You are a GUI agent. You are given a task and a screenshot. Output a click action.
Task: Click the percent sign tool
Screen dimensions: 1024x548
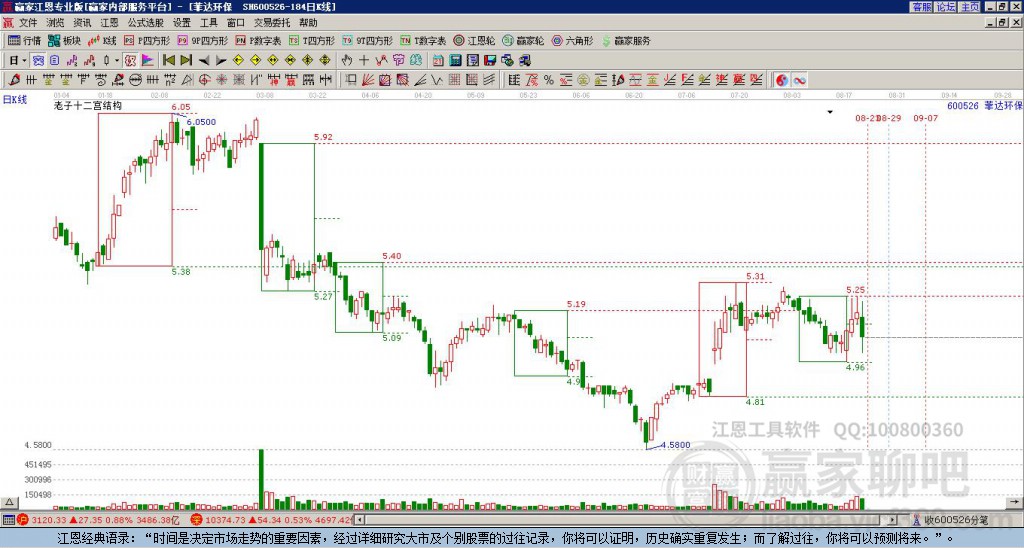click(549, 80)
